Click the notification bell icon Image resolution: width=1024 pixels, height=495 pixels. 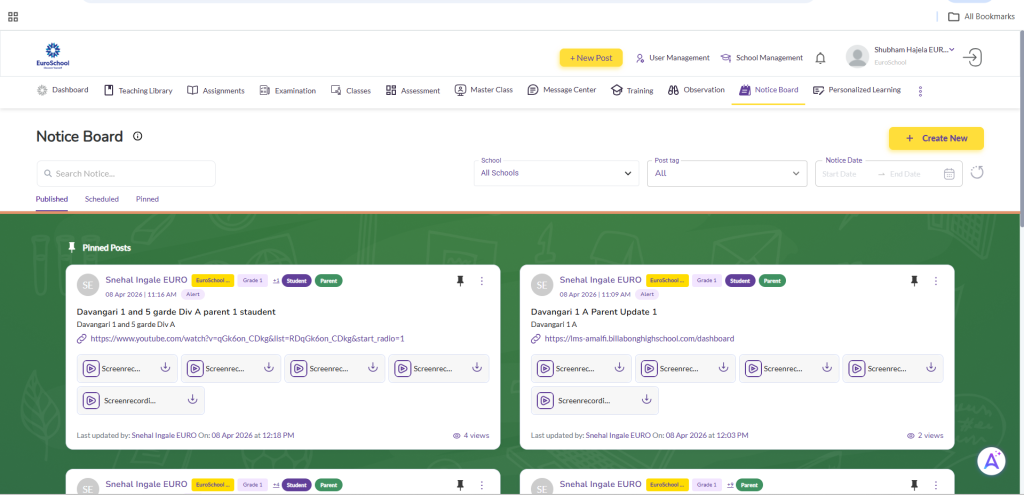[x=820, y=58]
